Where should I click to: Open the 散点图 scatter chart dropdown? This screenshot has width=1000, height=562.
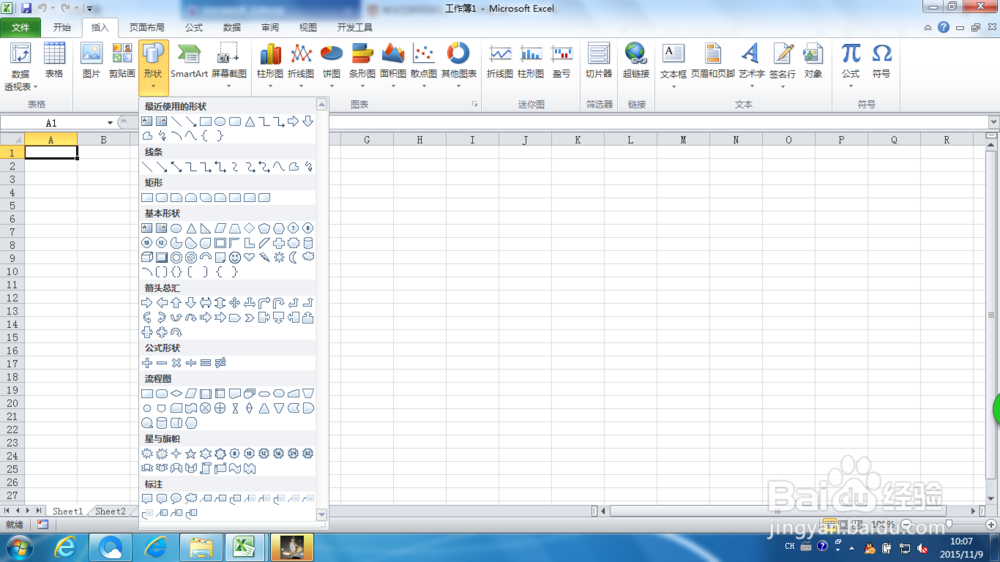(423, 86)
